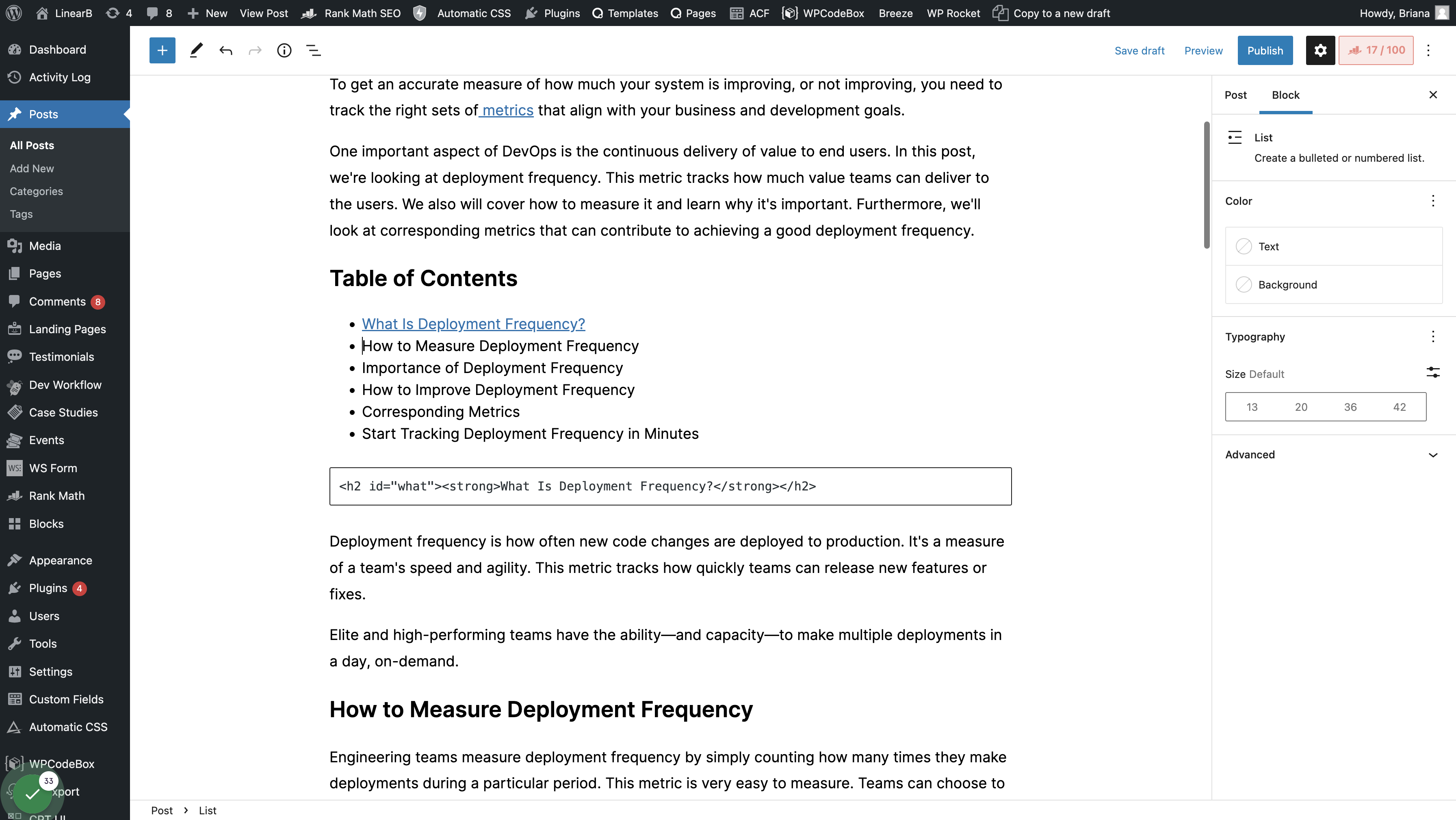This screenshot has height=820, width=1456.
Task: Open WS Form in sidebar
Action: pos(52,468)
